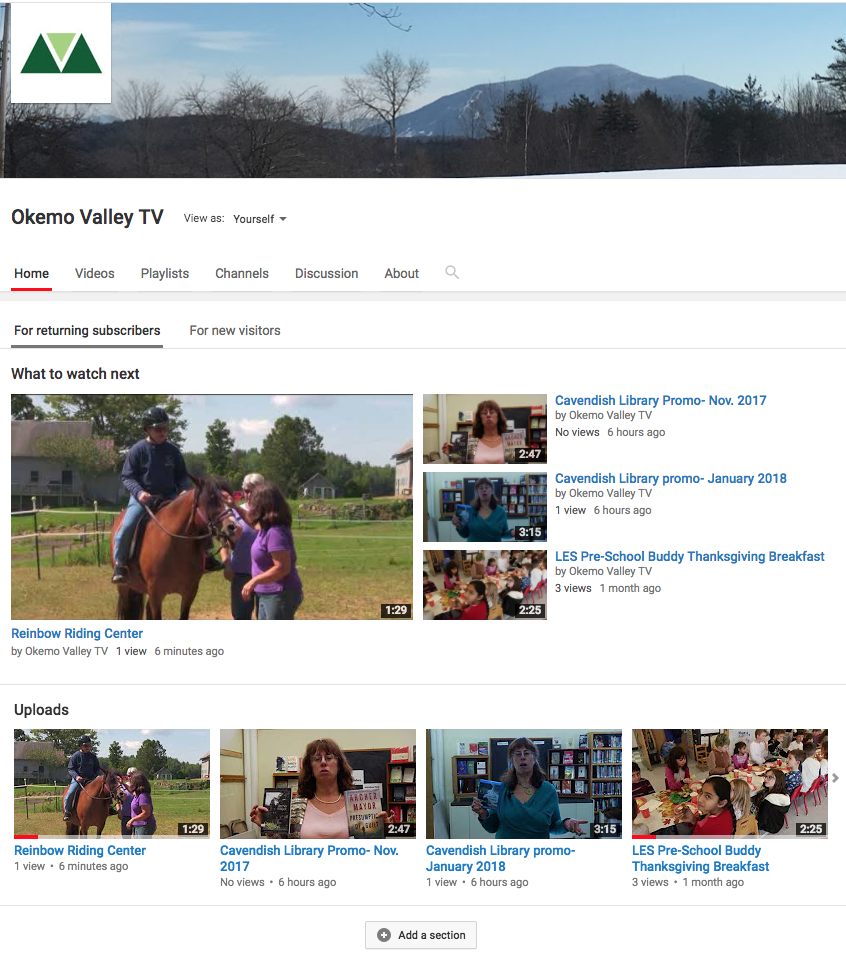The image size is (846, 974).
Task: Open the 3:15 video thumbnail in Uploads
Action: 523,783
